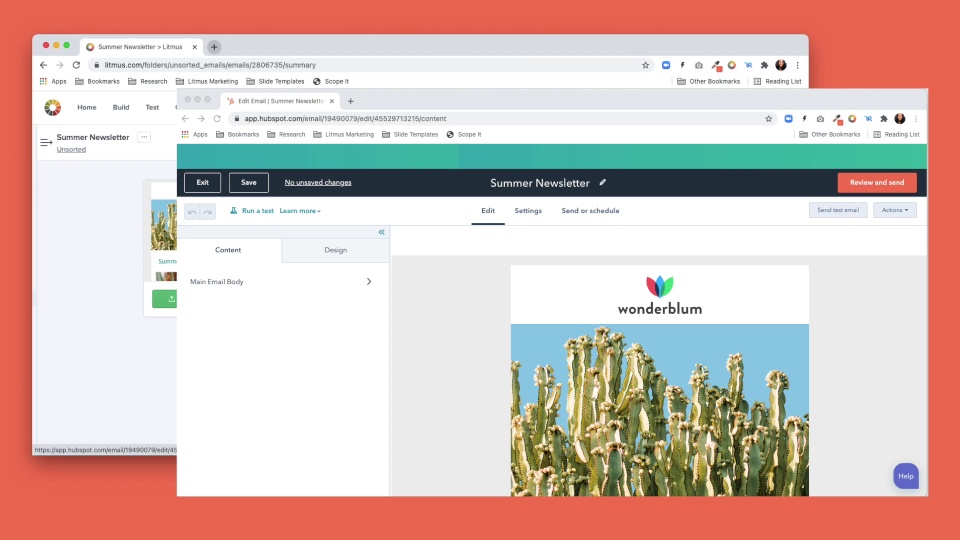
Task: Open the Help chat bubble
Action: [x=906, y=476]
